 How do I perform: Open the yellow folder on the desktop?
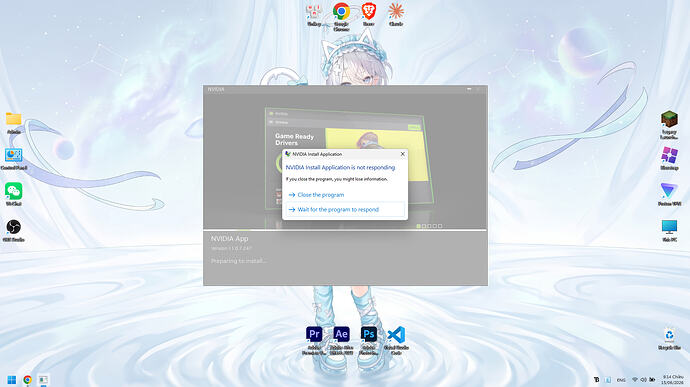pos(14,123)
